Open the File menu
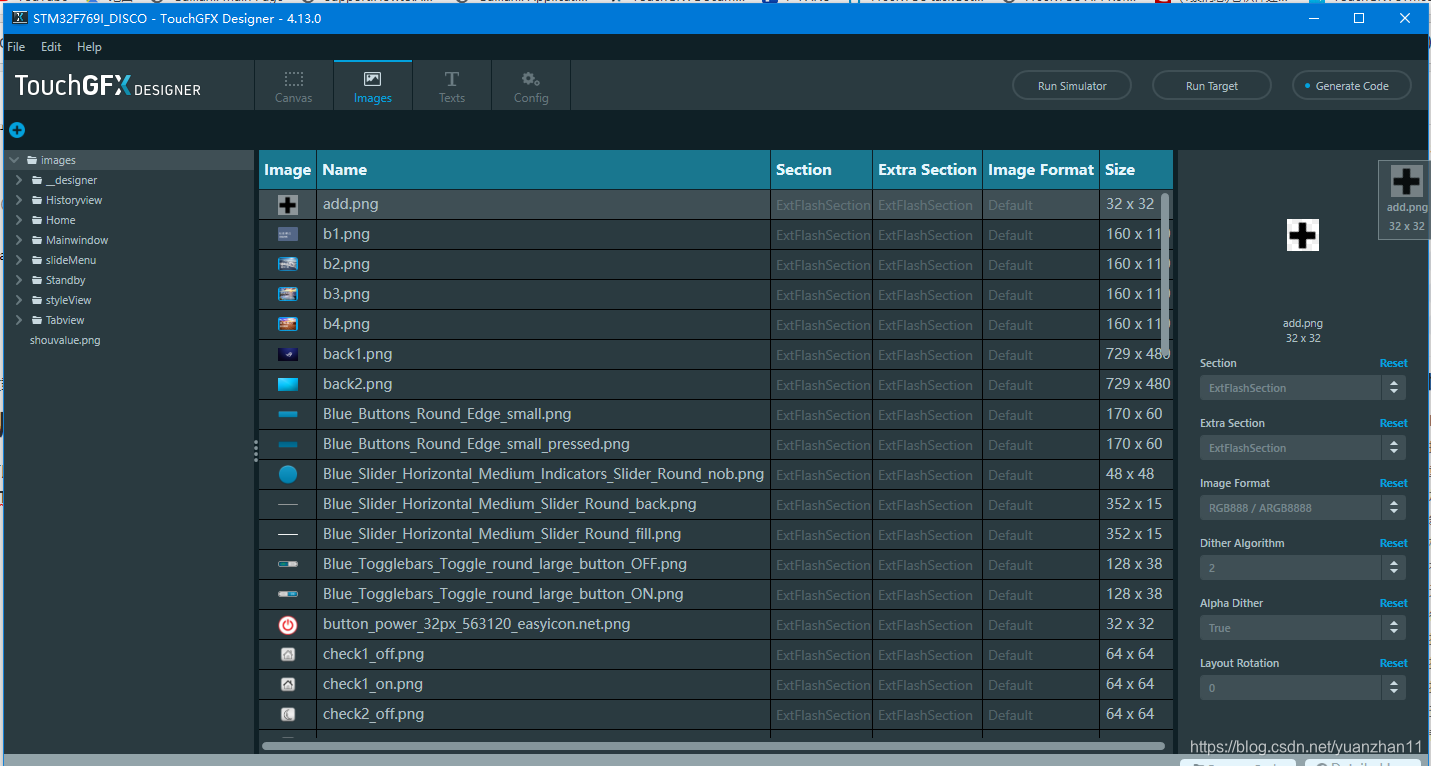The image size is (1431, 766). pyautogui.click(x=16, y=47)
